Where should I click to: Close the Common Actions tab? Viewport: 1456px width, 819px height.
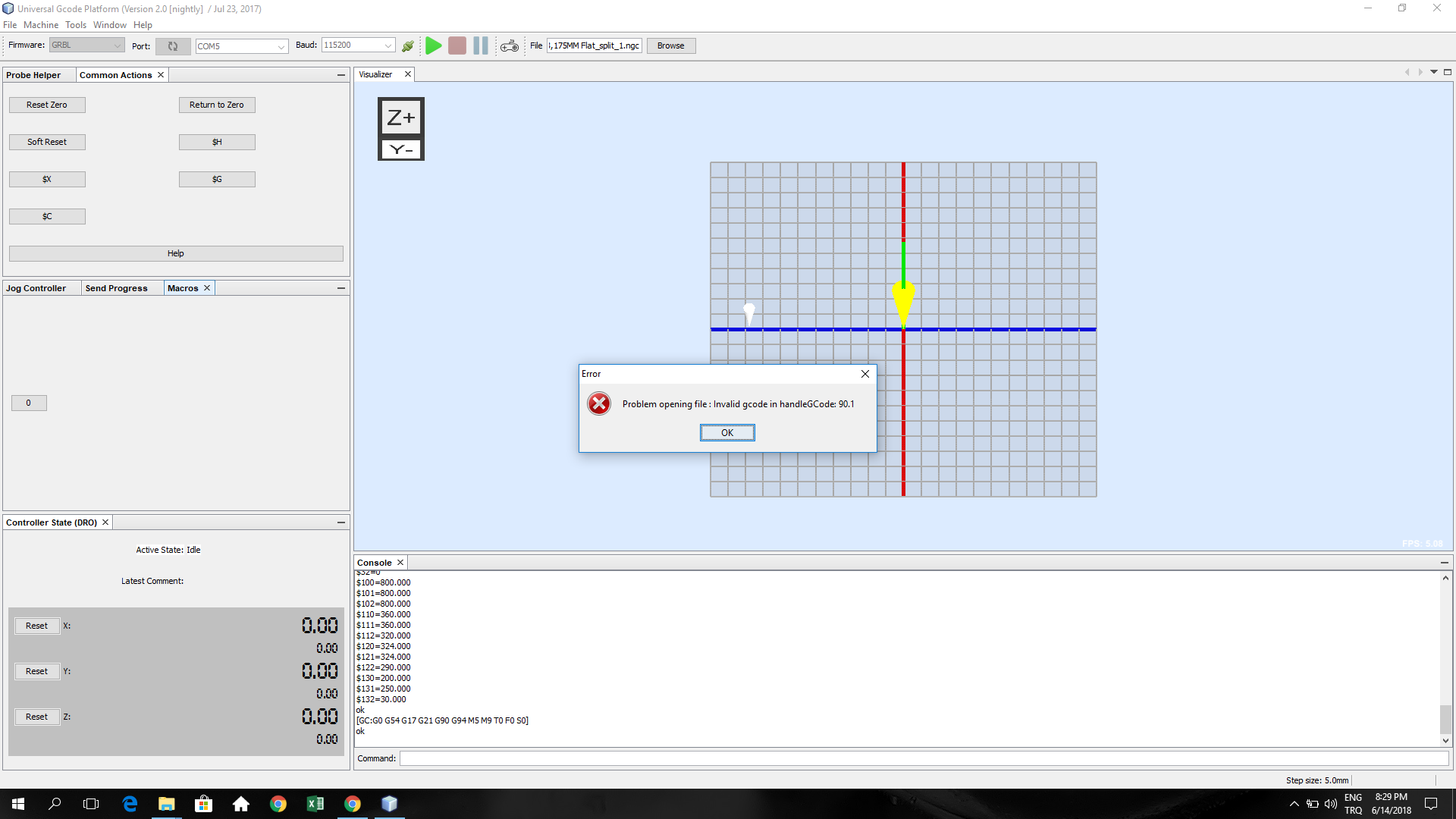point(161,75)
